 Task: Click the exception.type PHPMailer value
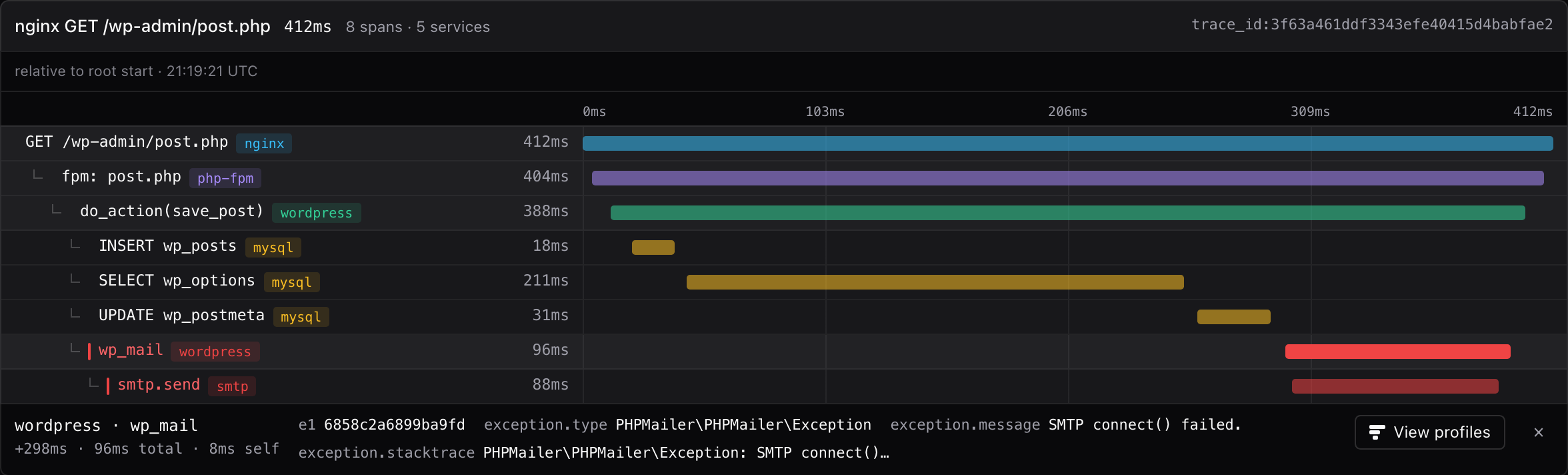pyautogui.click(x=743, y=425)
